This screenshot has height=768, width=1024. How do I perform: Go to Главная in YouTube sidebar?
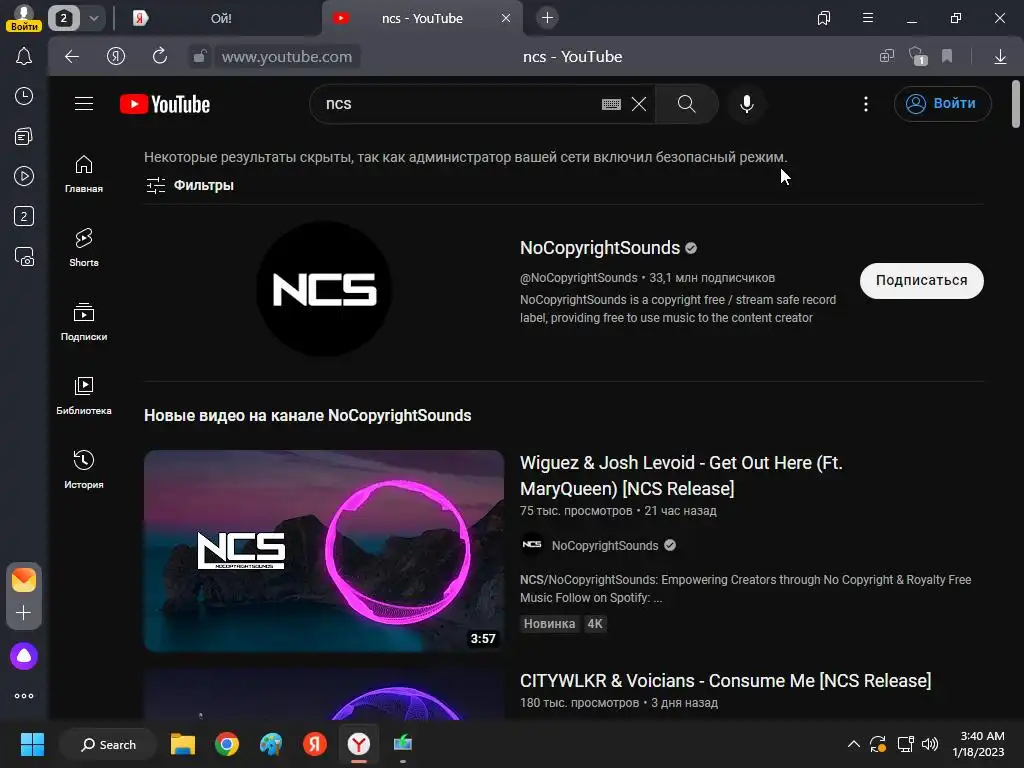coord(84,174)
